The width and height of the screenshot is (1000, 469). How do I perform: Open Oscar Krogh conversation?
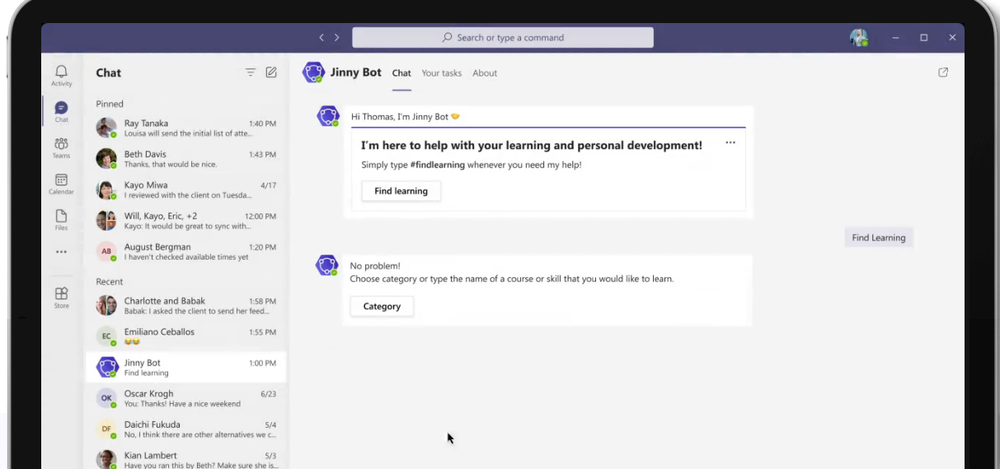point(186,398)
